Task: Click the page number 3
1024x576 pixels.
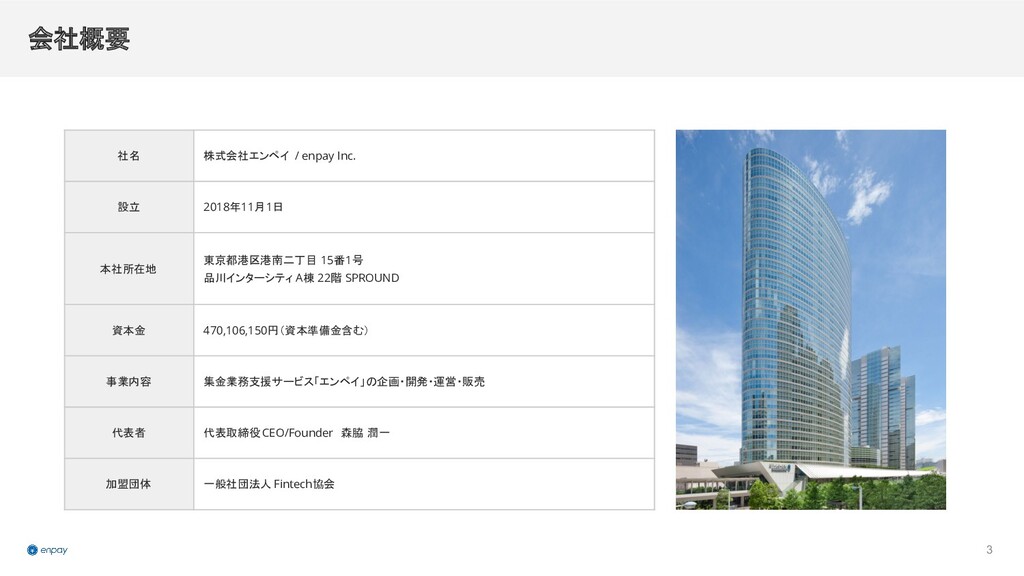Action: click(989, 550)
